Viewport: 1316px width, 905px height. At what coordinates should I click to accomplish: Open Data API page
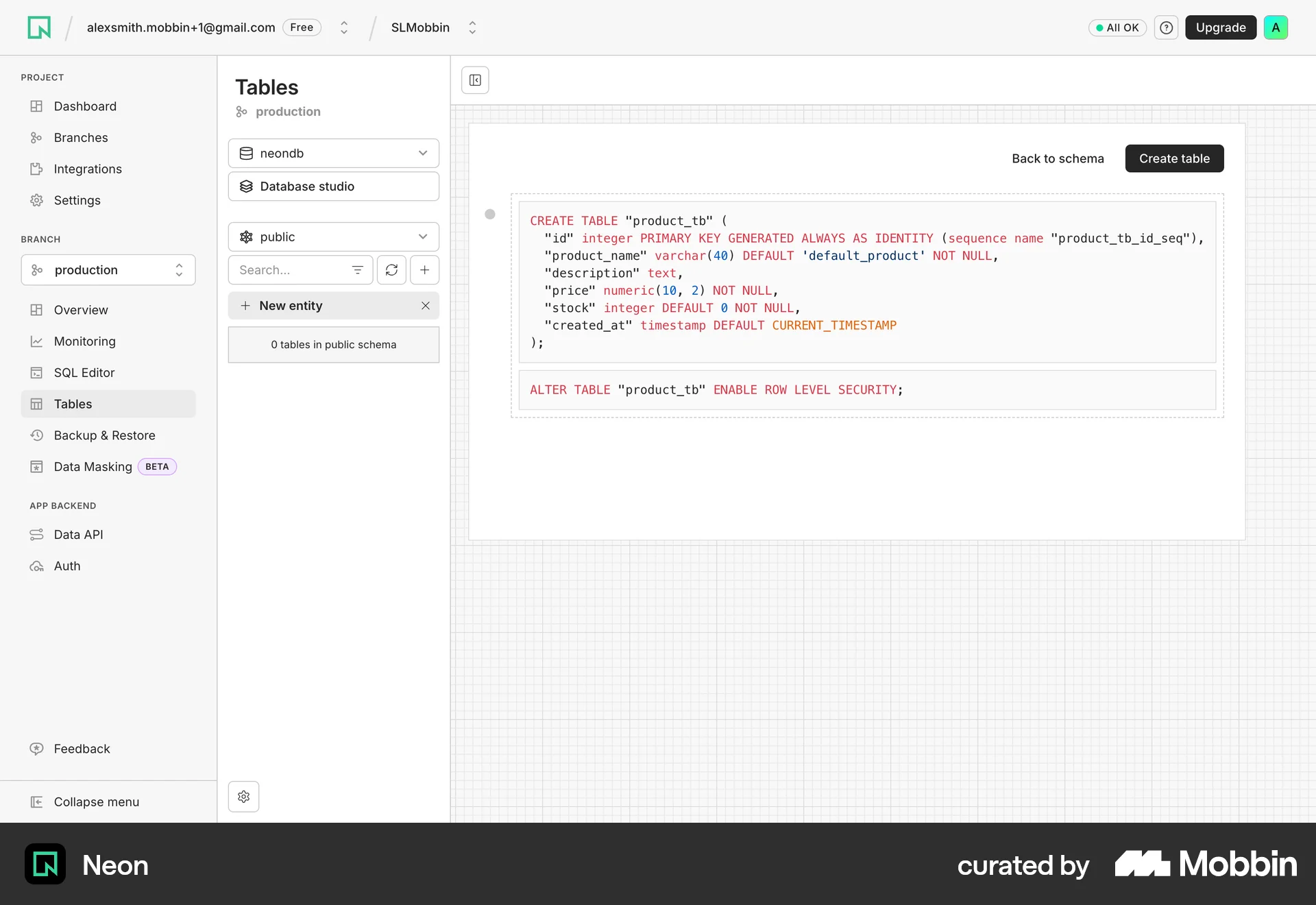(108, 535)
